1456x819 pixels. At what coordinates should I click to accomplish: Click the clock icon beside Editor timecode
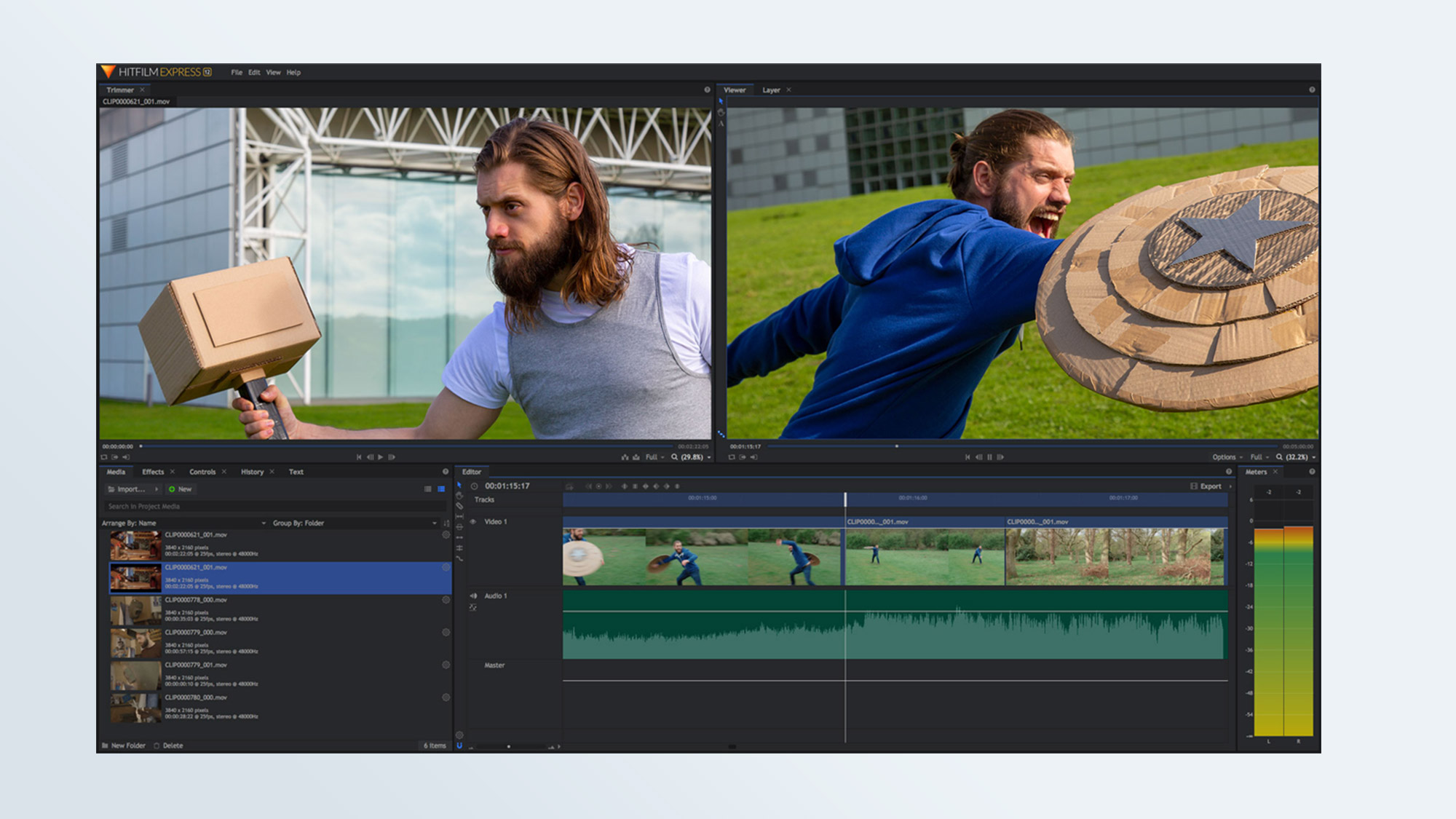(x=474, y=486)
